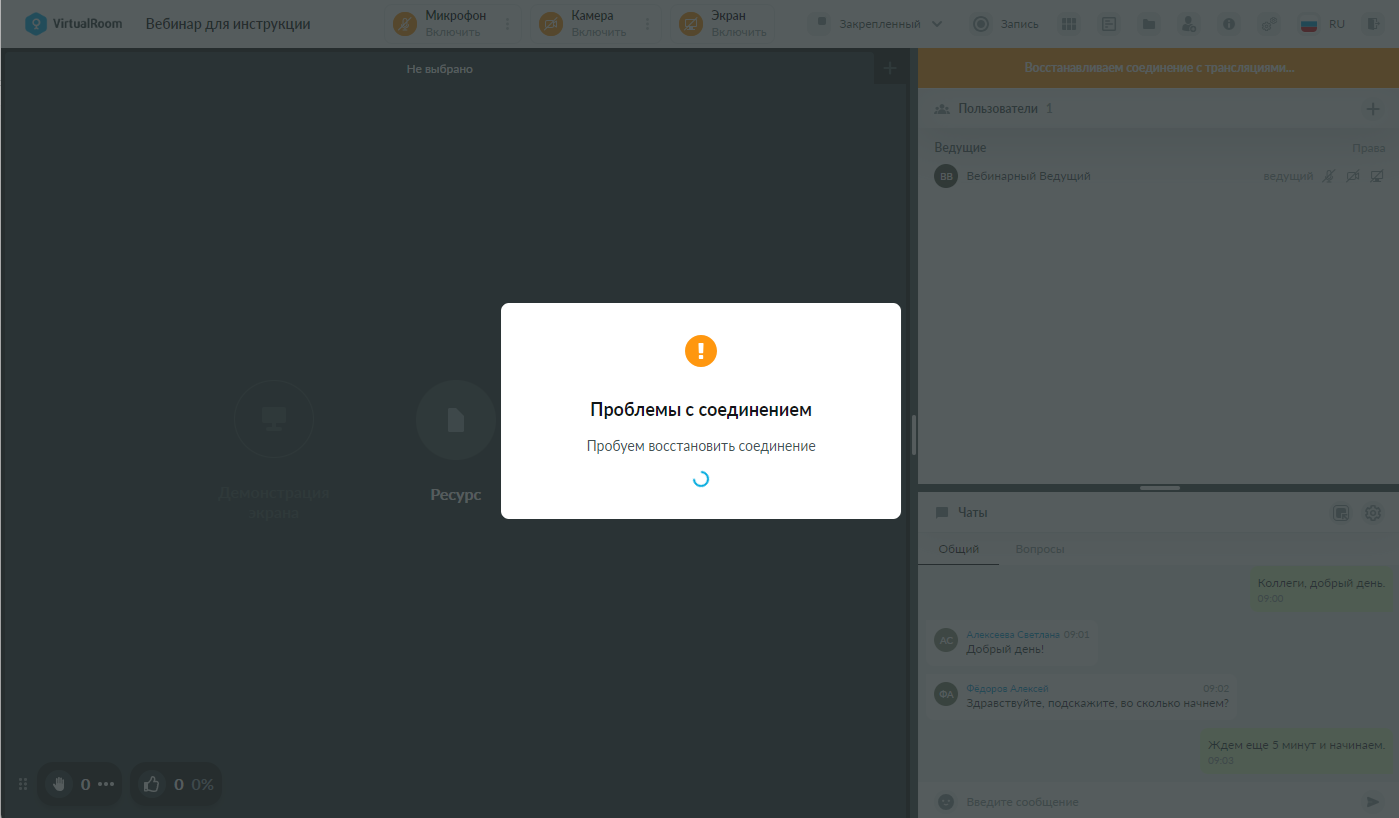Add a user with the plus icon in Пользователи
Viewport: 1399px width, 818px height.
coord(1373,109)
